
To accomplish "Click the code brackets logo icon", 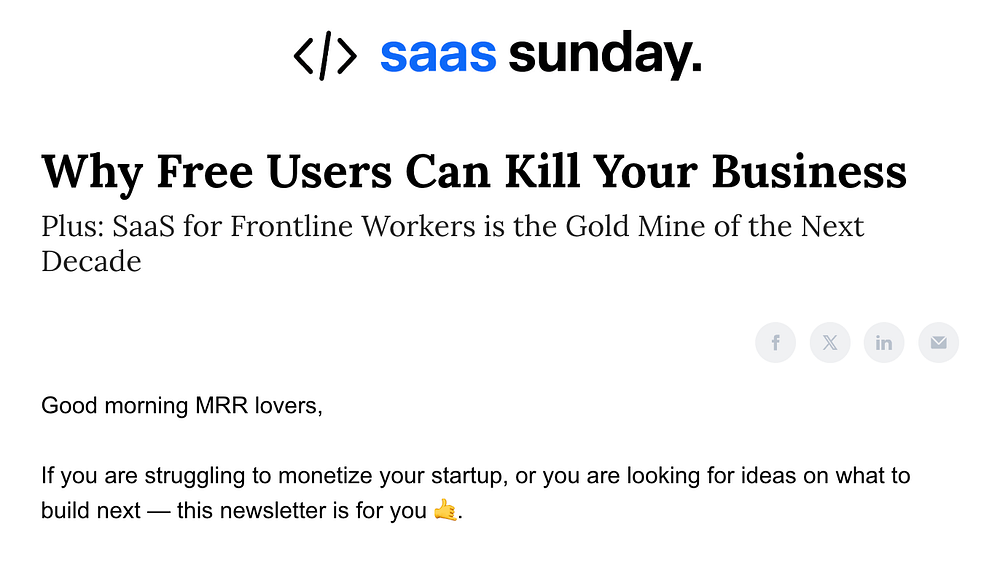I will pos(325,57).
